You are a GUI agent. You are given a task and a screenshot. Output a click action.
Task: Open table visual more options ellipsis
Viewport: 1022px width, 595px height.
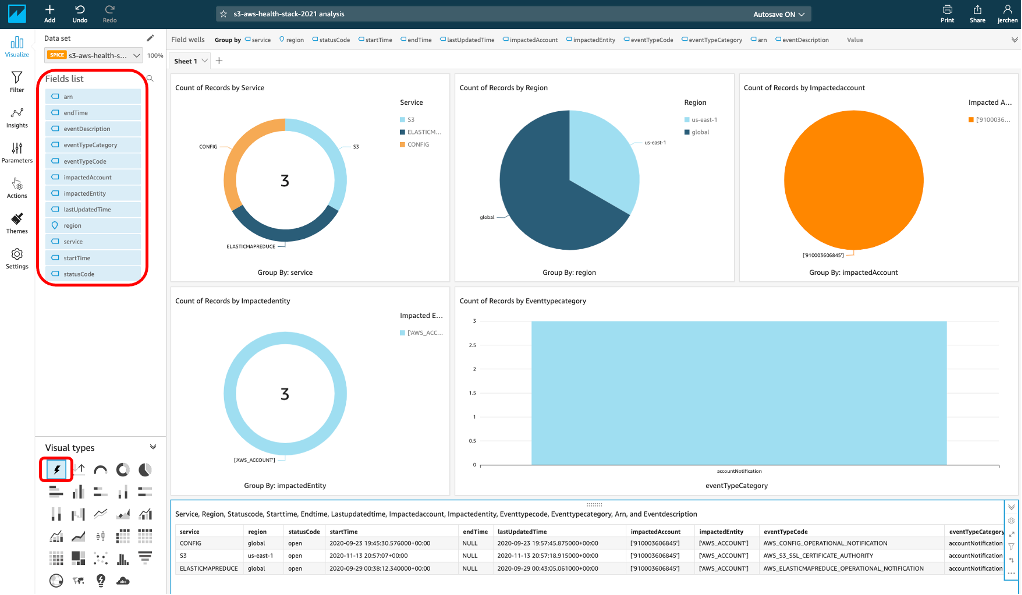[x=1011, y=573]
